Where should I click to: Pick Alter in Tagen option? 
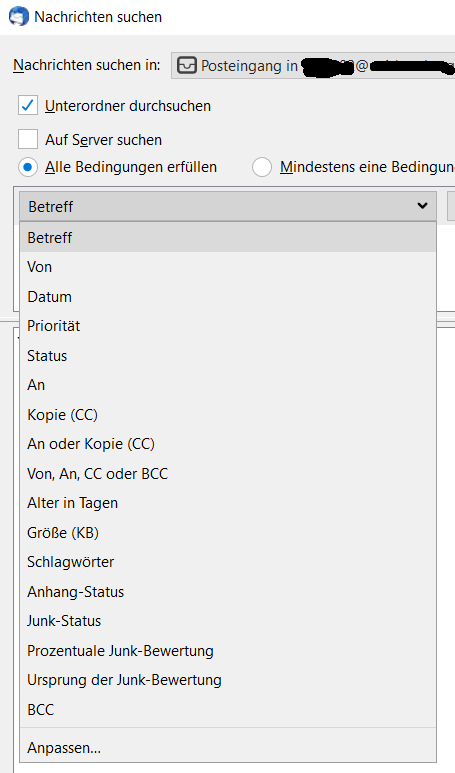point(228,503)
